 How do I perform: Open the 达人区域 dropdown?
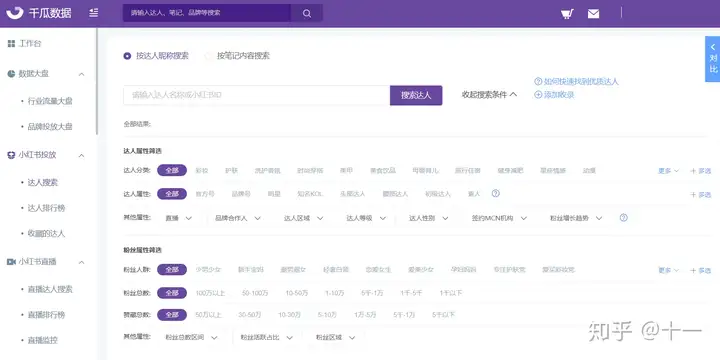(x=304, y=218)
